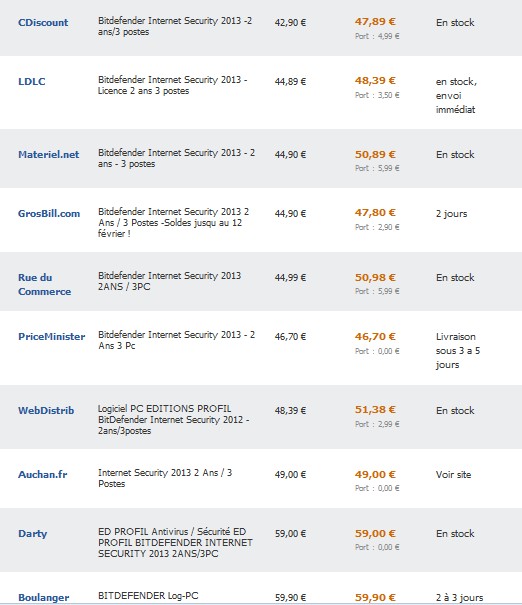Open the PriceMinister merchant link
This screenshot has width=522, height=605.
click(52, 336)
